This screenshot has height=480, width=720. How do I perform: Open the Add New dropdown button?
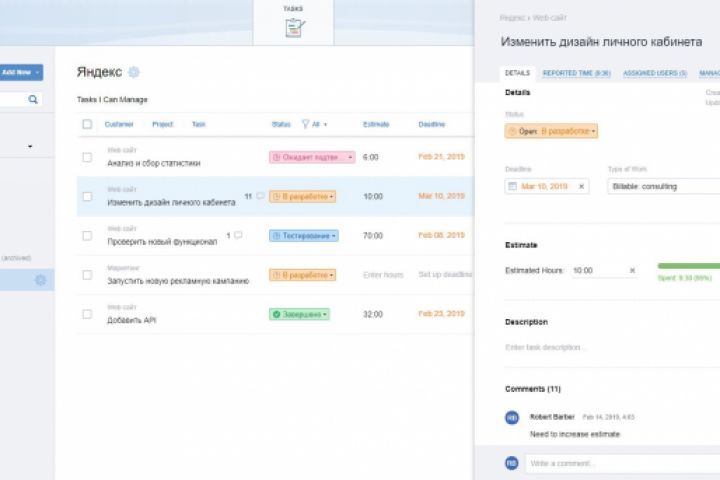21,72
